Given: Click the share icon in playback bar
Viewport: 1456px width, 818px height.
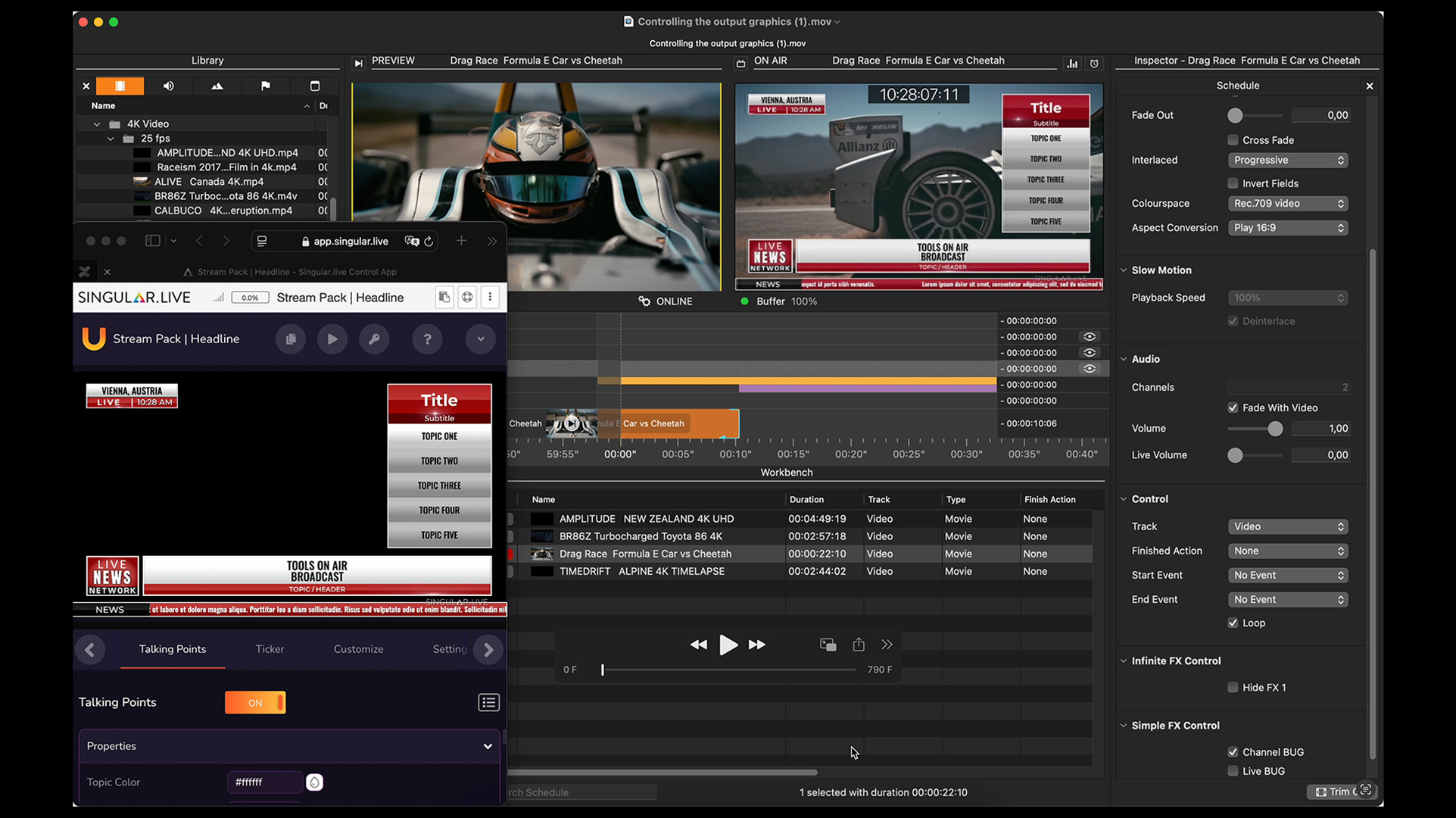Looking at the screenshot, I should tap(858, 645).
